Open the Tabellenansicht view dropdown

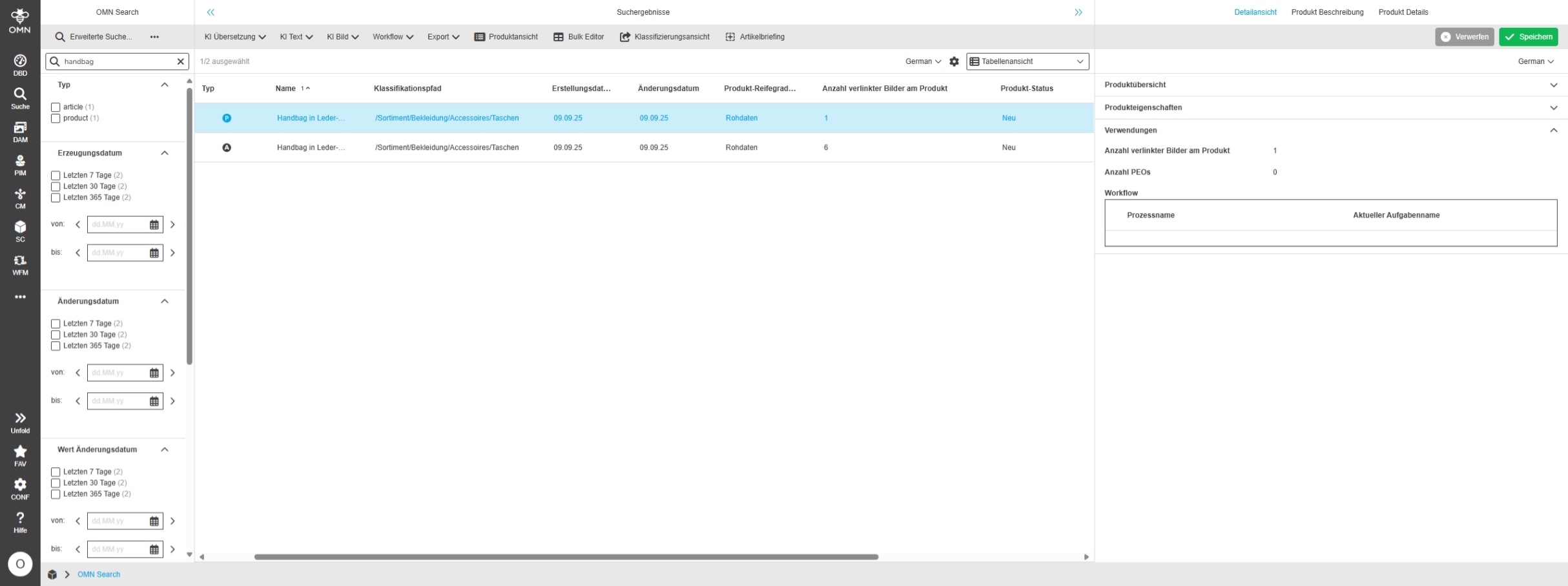click(x=1027, y=61)
